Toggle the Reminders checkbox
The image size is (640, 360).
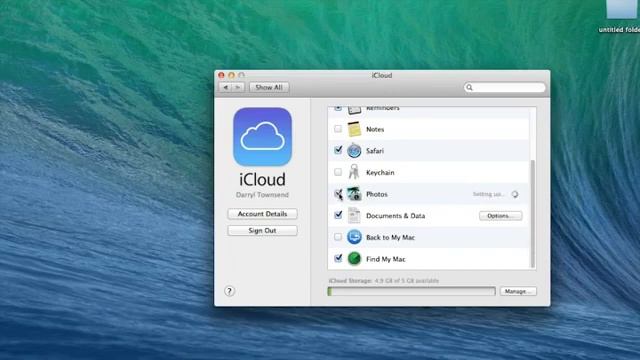338,109
